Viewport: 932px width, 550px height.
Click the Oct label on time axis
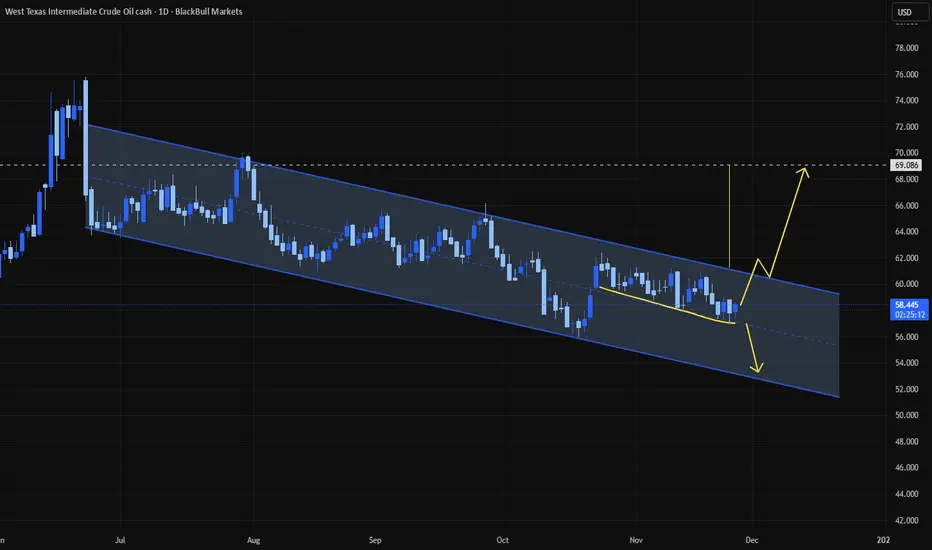point(502,540)
